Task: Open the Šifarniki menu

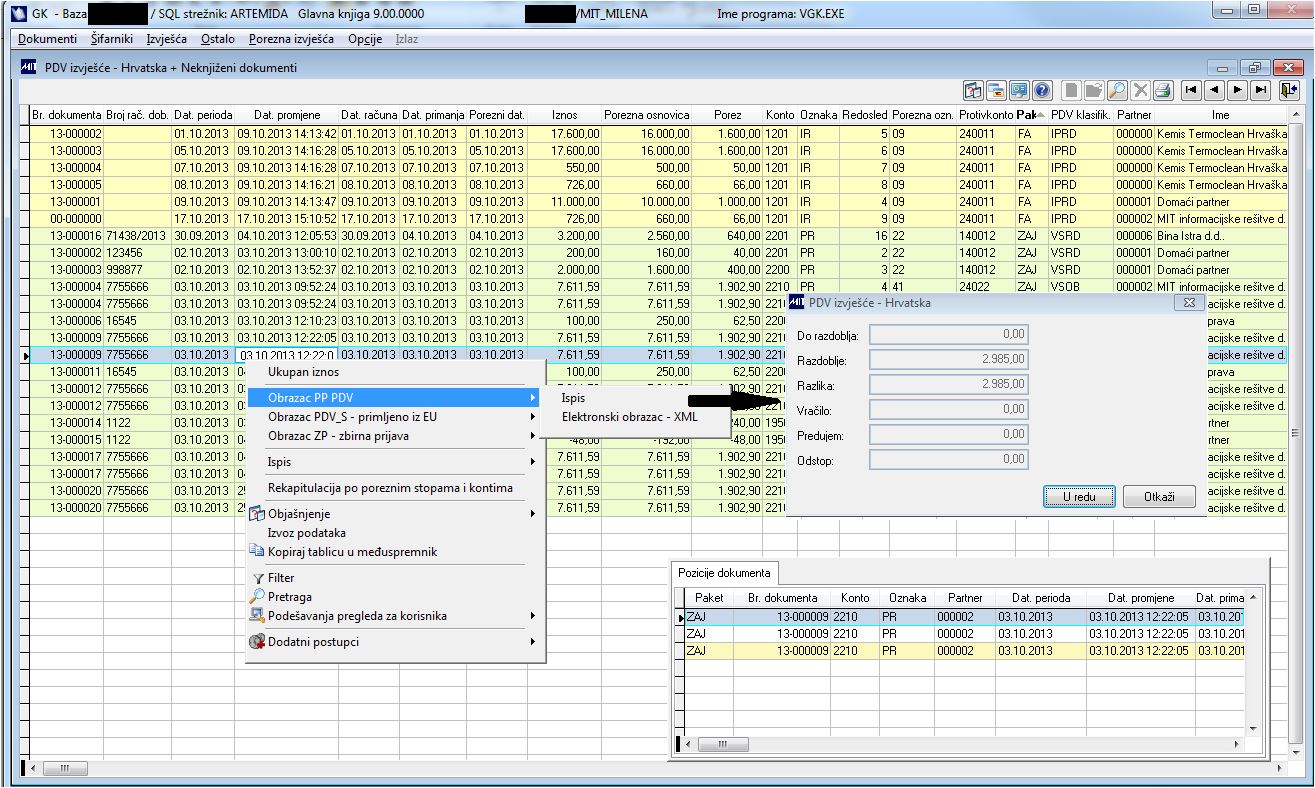Action: (x=112, y=39)
